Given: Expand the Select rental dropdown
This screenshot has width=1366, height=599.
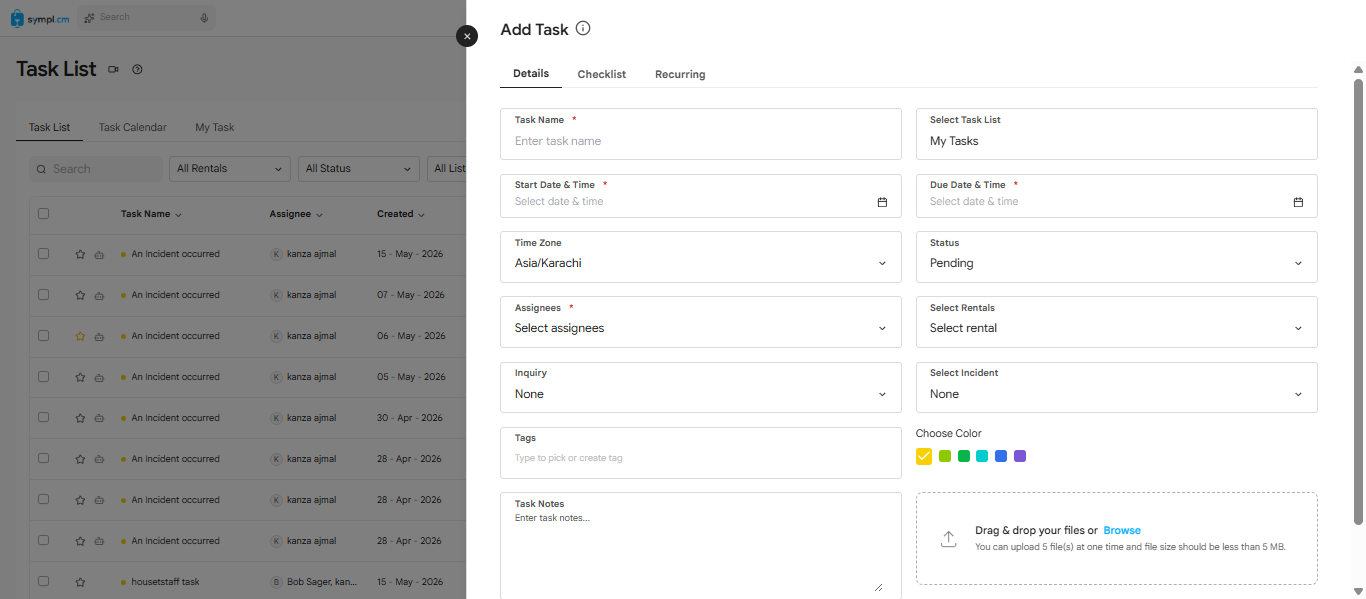Looking at the screenshot, I should 1117,322.
